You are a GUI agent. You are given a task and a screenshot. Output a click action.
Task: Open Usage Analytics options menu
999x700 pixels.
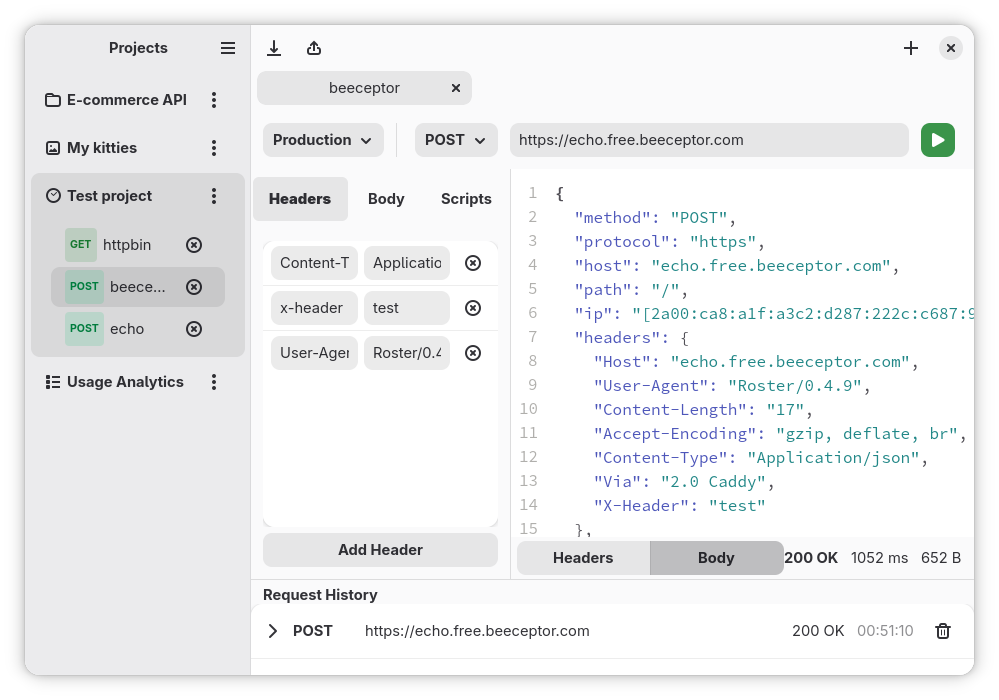[x=214, y=382]
